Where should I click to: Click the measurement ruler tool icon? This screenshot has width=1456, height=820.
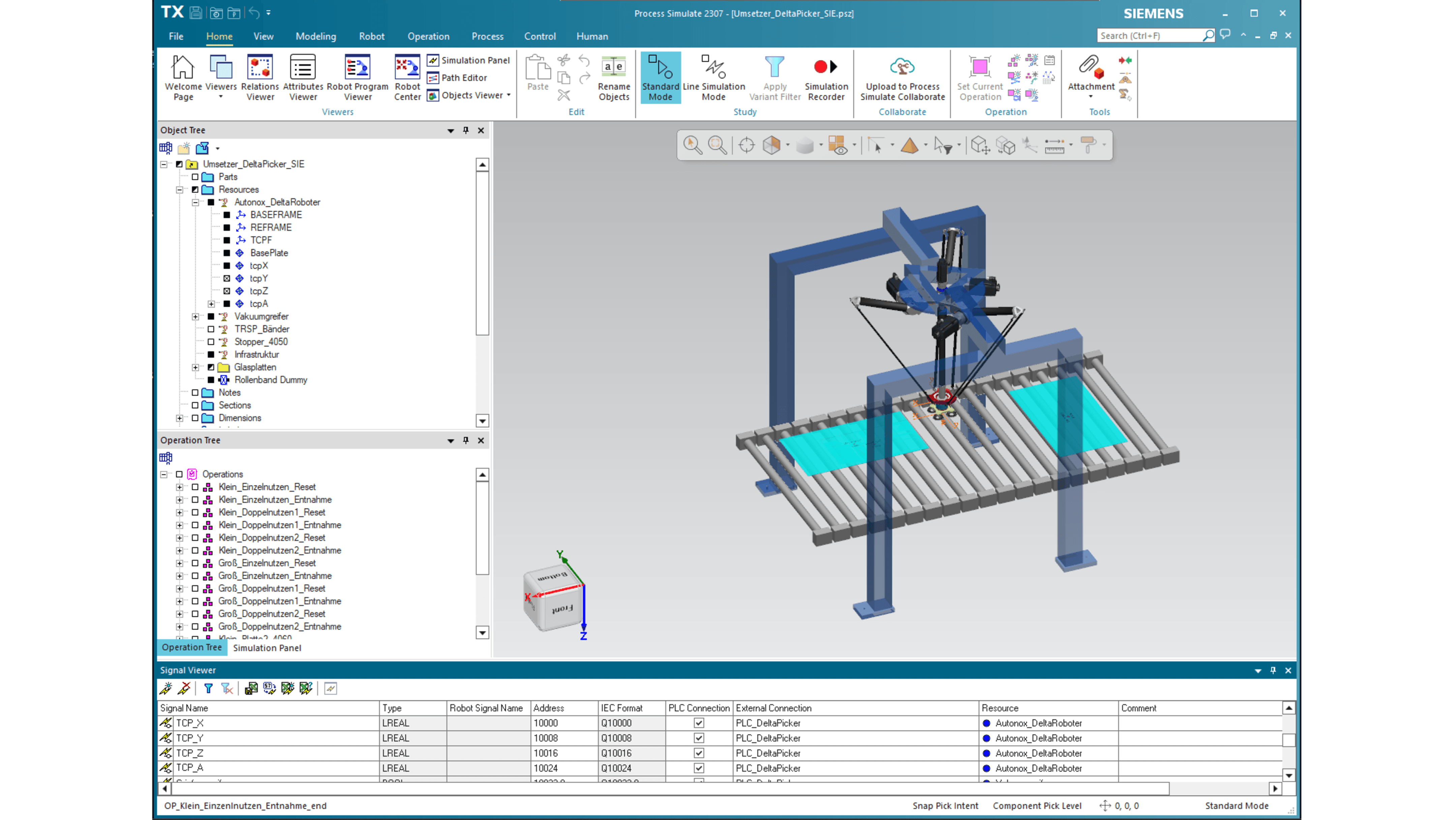point(1054,145)
